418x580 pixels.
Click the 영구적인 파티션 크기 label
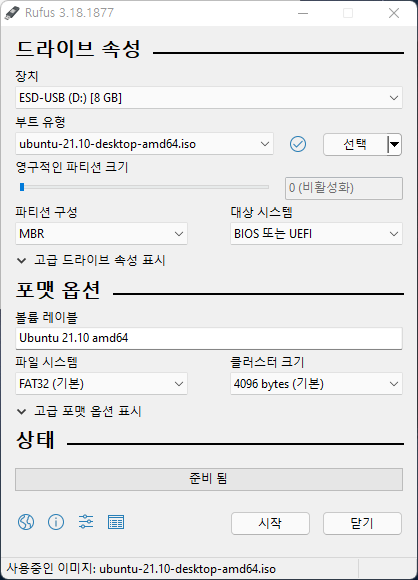point(72,167)
